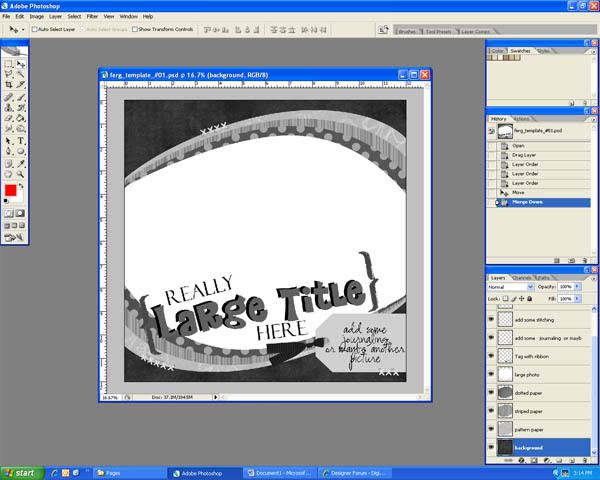The width and height of the screenshot is (600, 480).
Task: Select the Magic Wand tool
Action: [x=21, y=74]
